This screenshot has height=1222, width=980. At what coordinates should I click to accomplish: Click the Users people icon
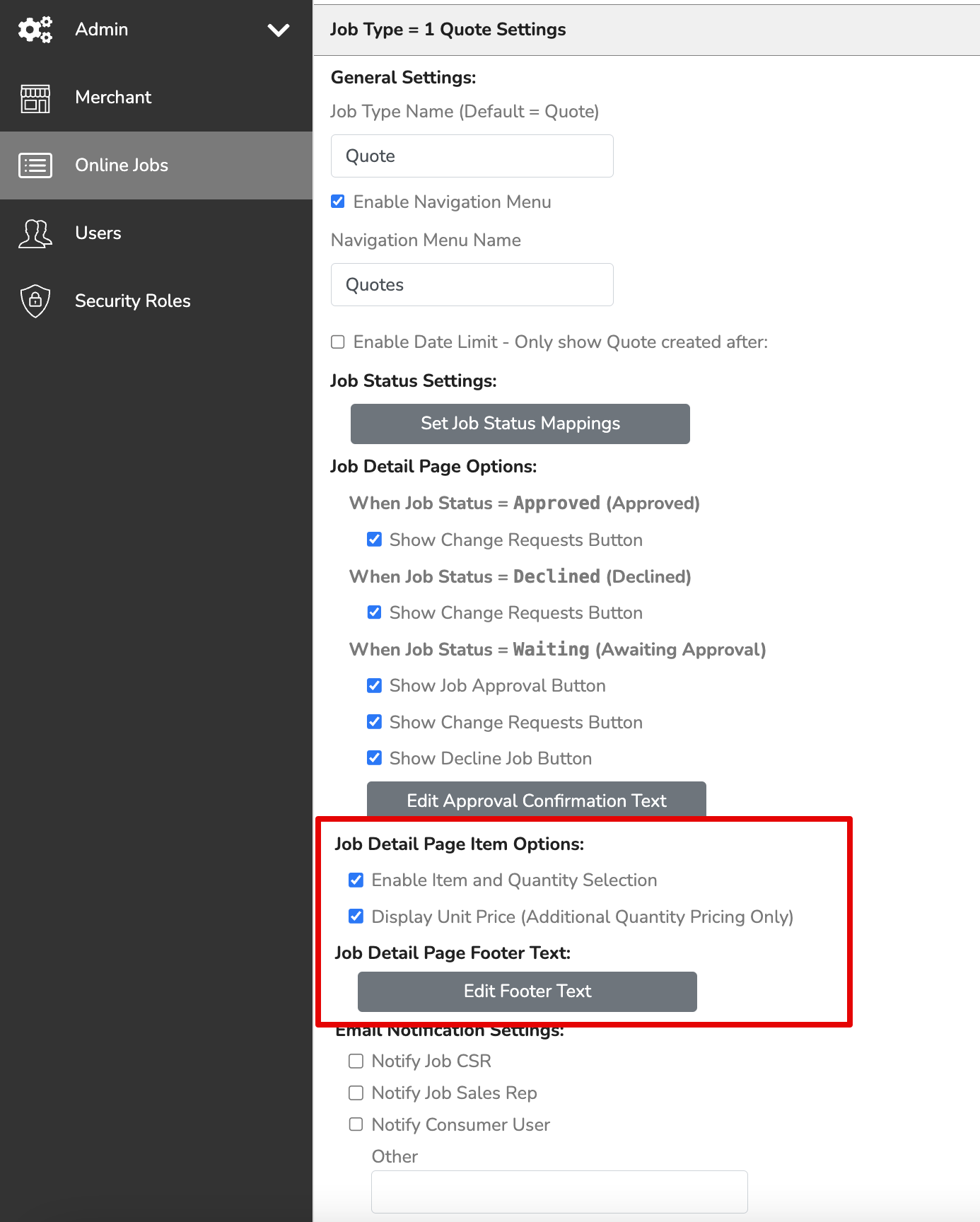pyautogui.click(x=35, y=233)
